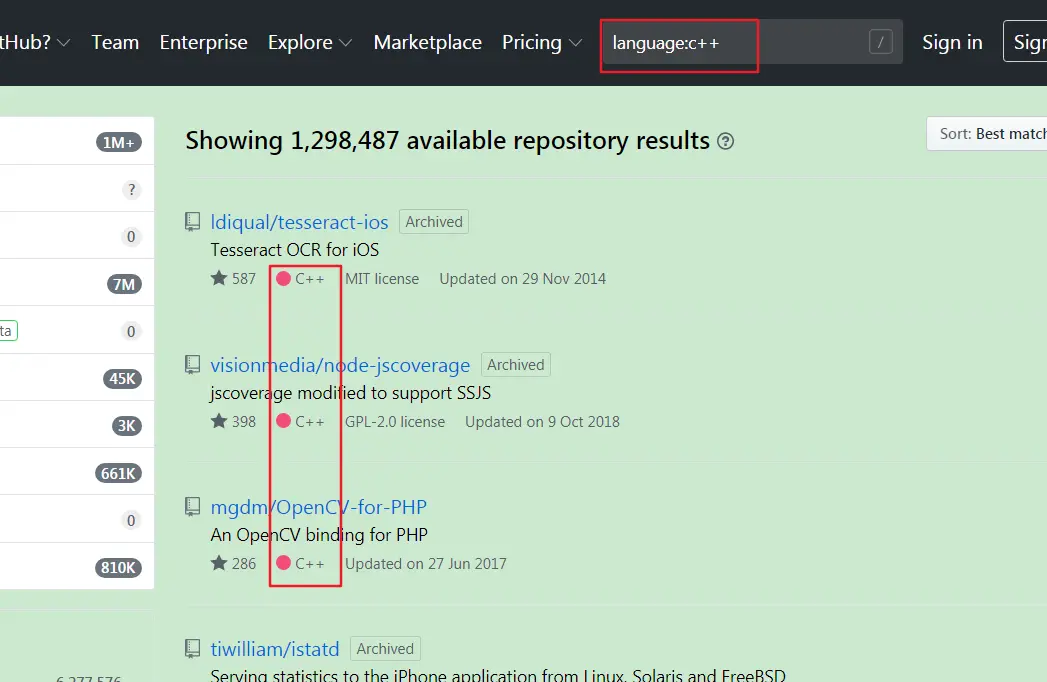1047x682 pixels.
Task: Click the Archived badge on node-jscoverage
Action: pyautogui.click(x=515, y=365)
